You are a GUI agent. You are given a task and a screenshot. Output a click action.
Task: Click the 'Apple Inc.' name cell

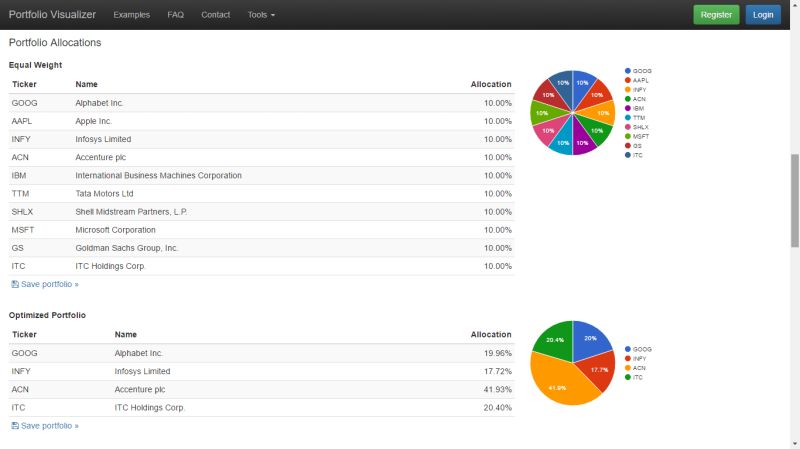tap(93, 121)
